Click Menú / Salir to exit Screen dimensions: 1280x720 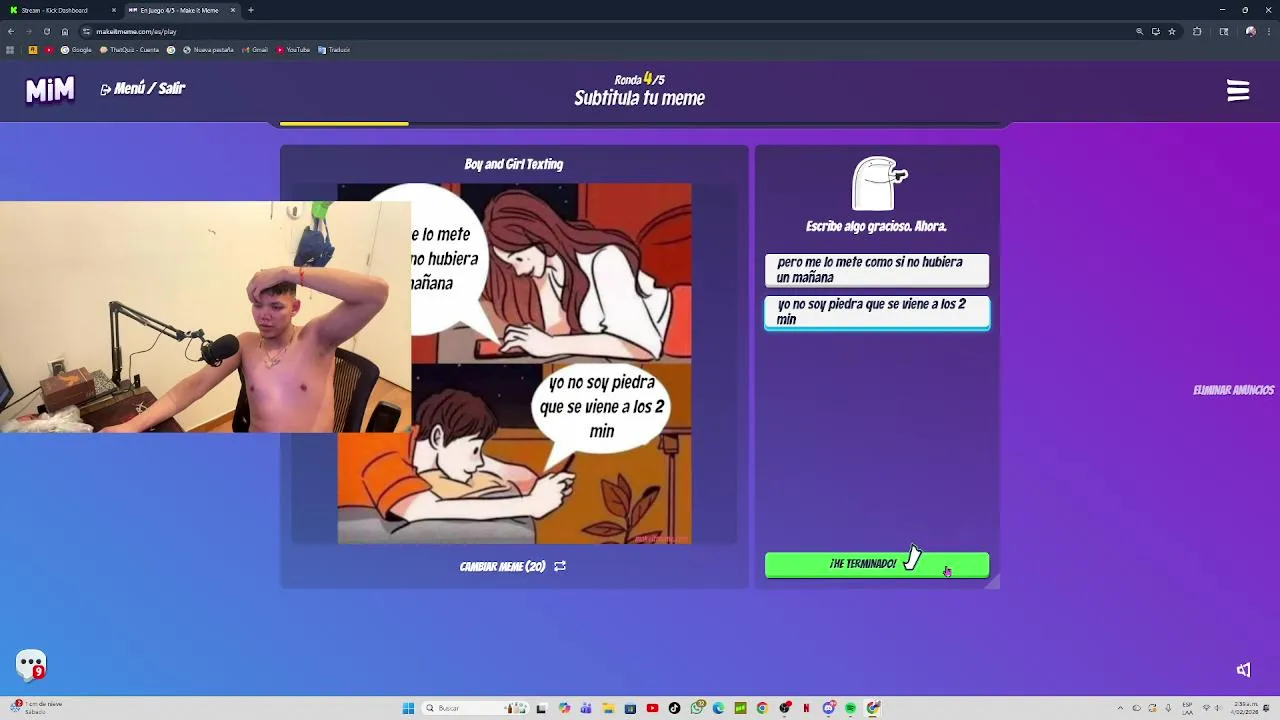(142, 89)
